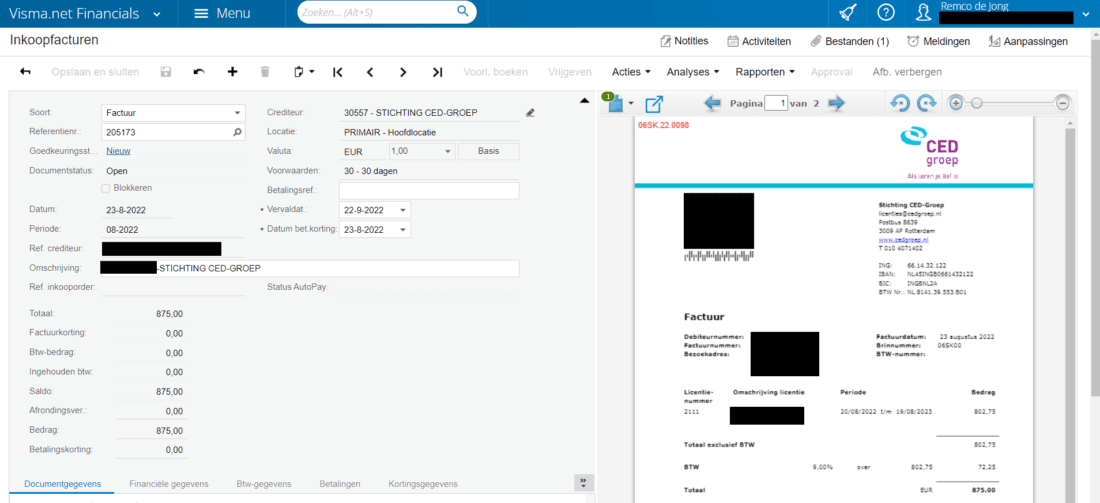
Task: Switch to the Financiële gegevens tab
Action: (169, 484)
